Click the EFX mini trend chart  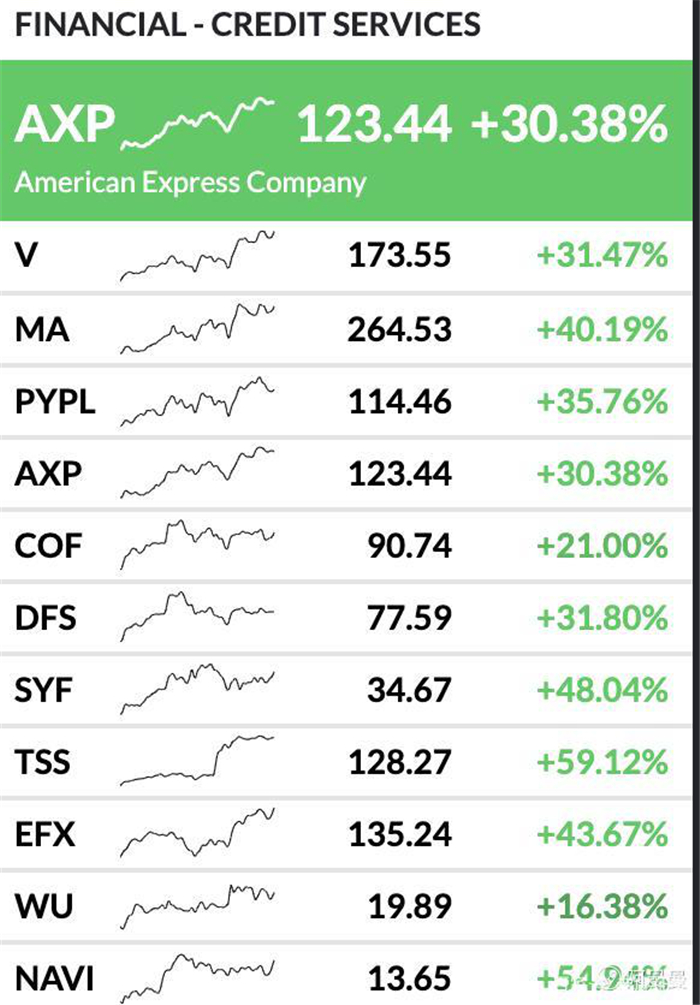coord(197,833)
